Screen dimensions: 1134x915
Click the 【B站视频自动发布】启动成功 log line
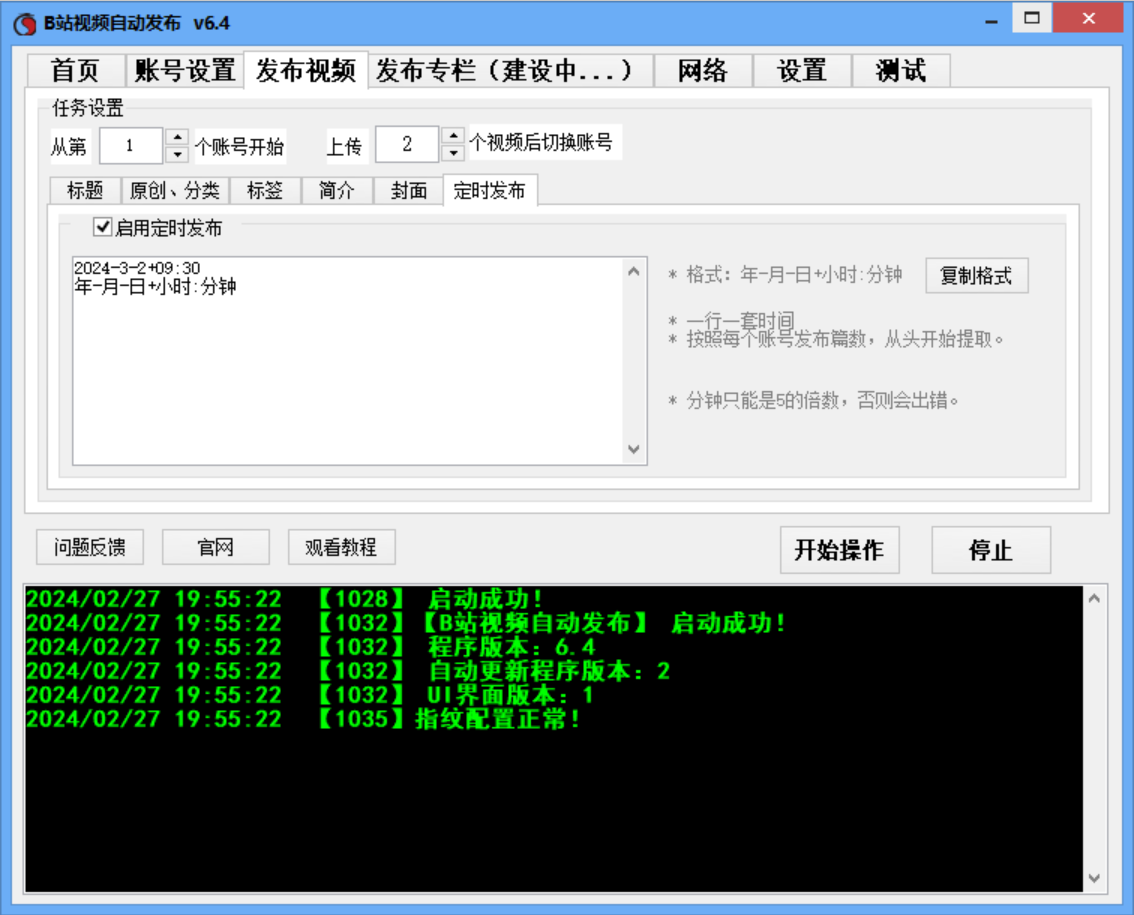(406, 623)
